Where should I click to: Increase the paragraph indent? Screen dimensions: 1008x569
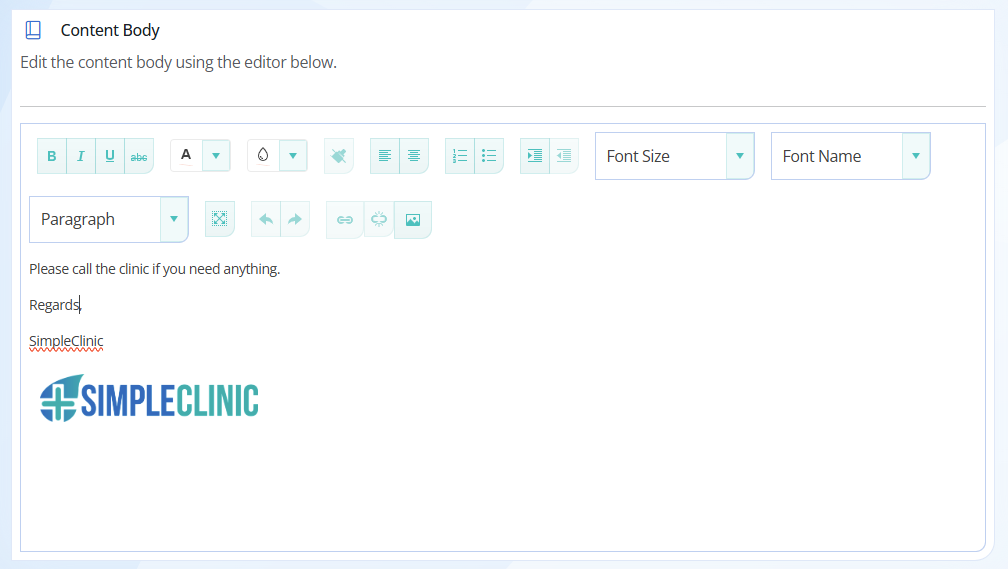coord(535,156)
